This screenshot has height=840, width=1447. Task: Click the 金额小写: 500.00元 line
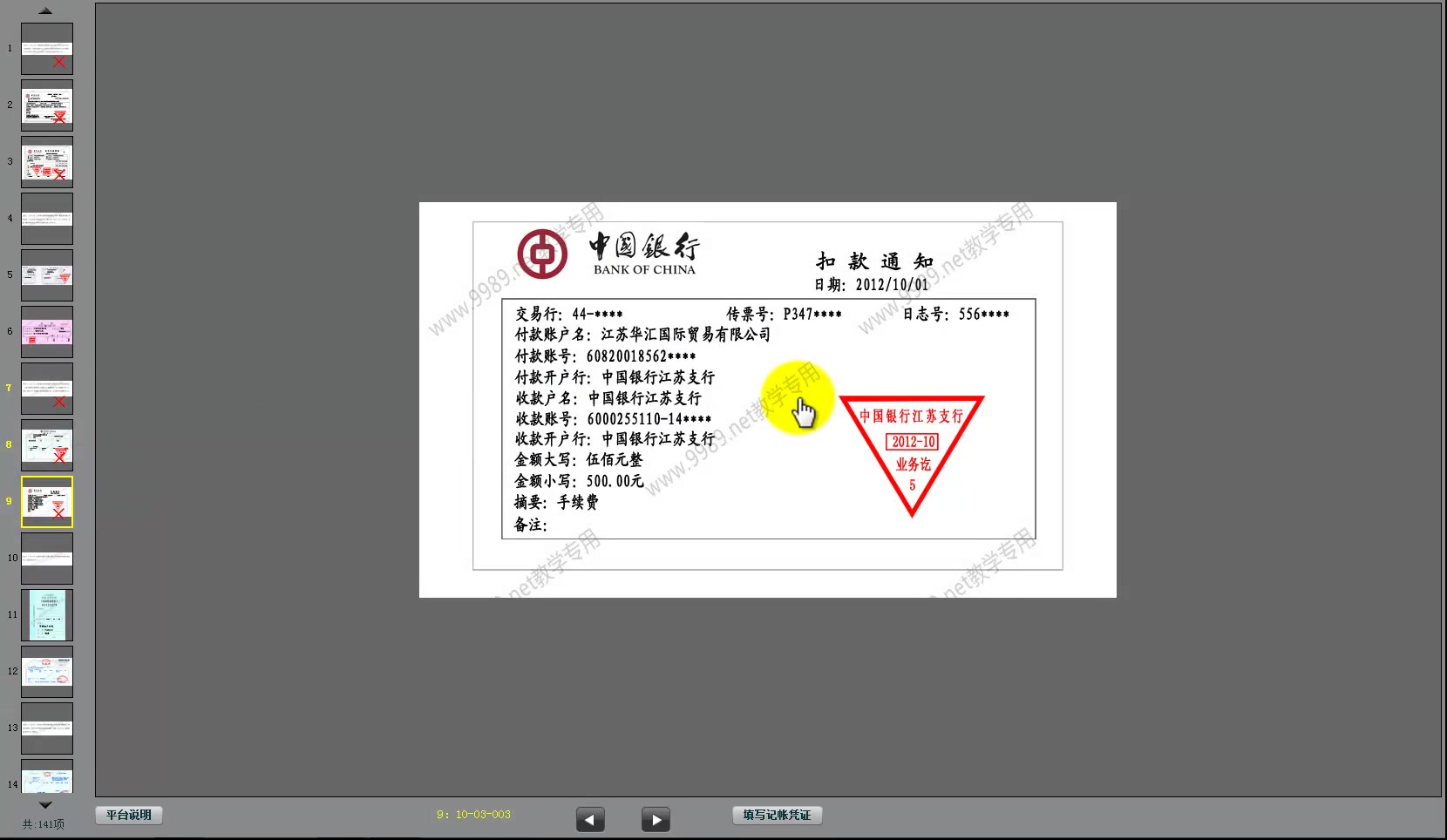click(579, 481)
